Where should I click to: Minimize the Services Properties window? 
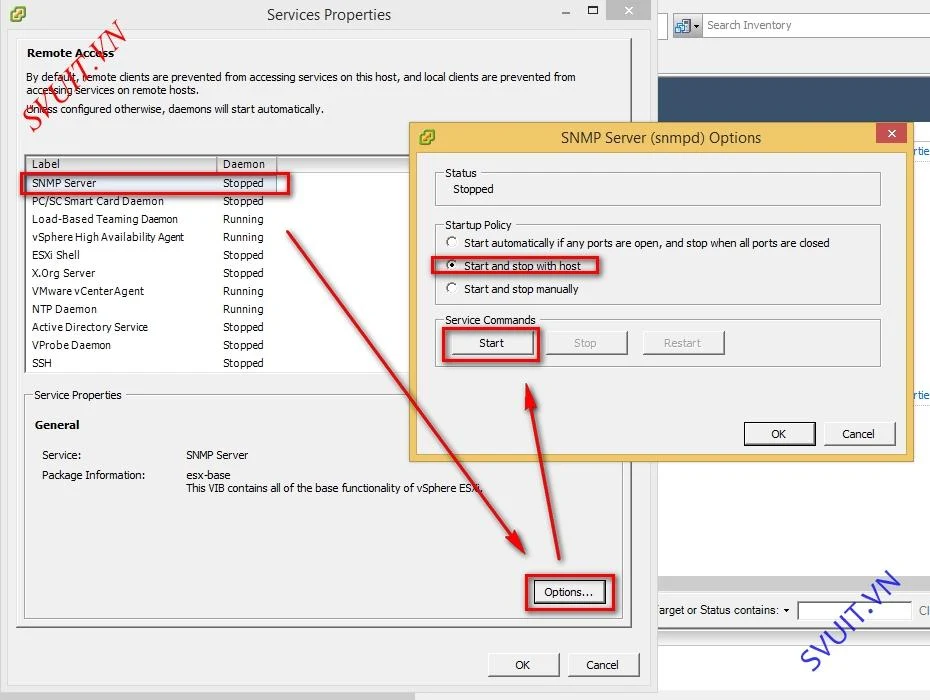tap(566, 12)
